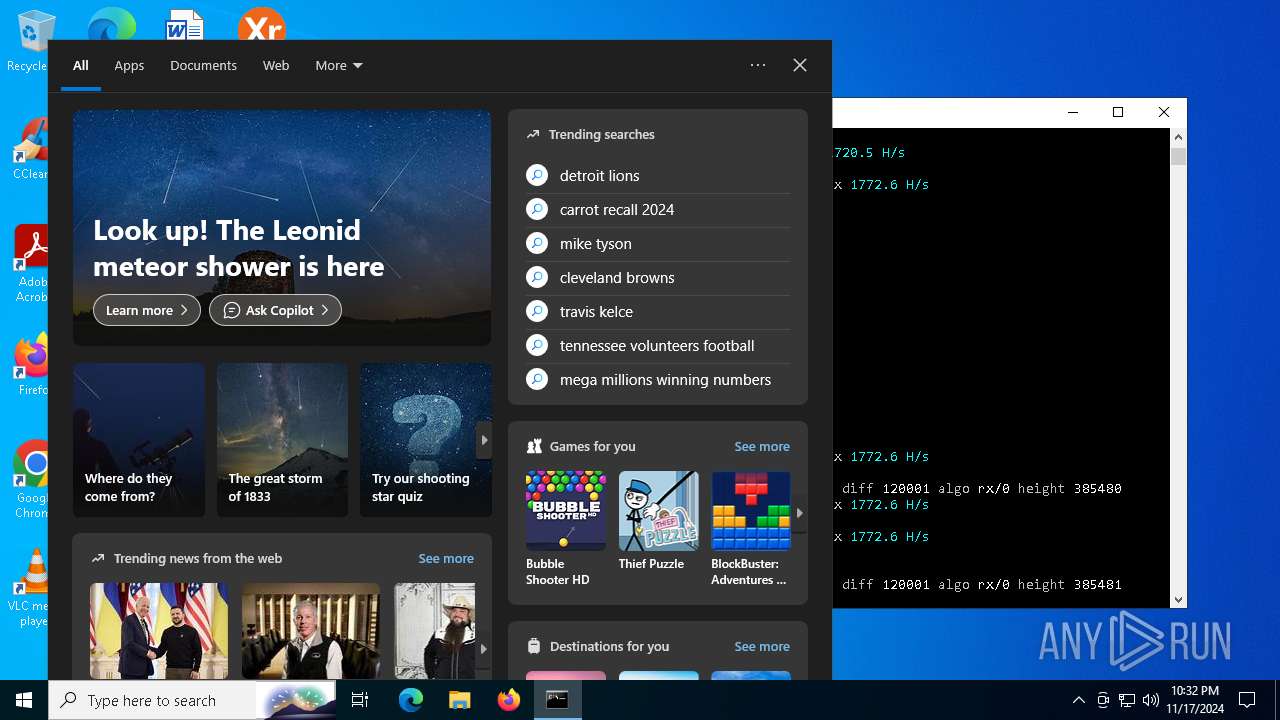Image resolution: width=1280 pixels, height=720 pixels.
Task: Open Thief Puzzle game
Action: coord(658,521)
